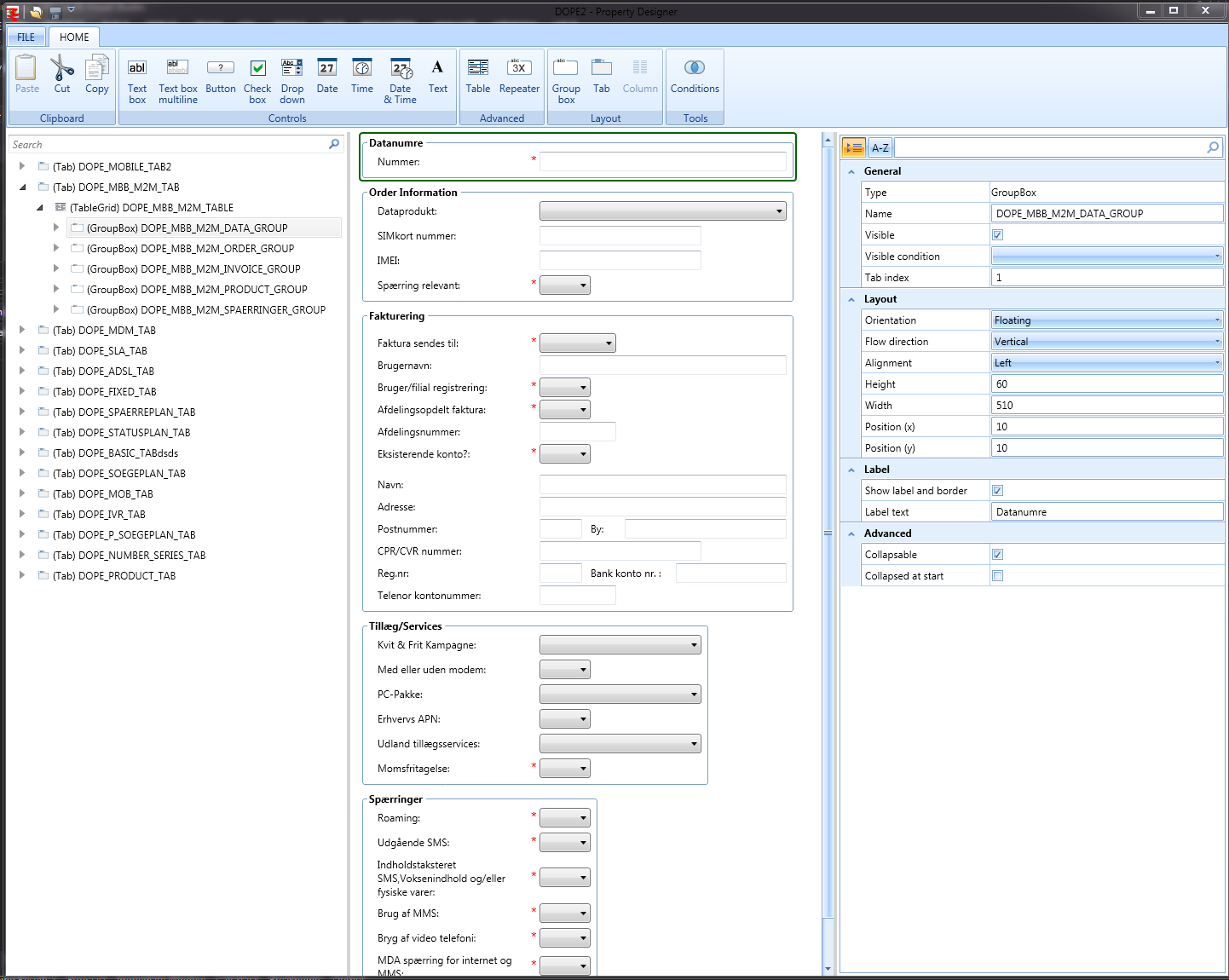Enable Collapsed at start checkbox

pos(998,576)
